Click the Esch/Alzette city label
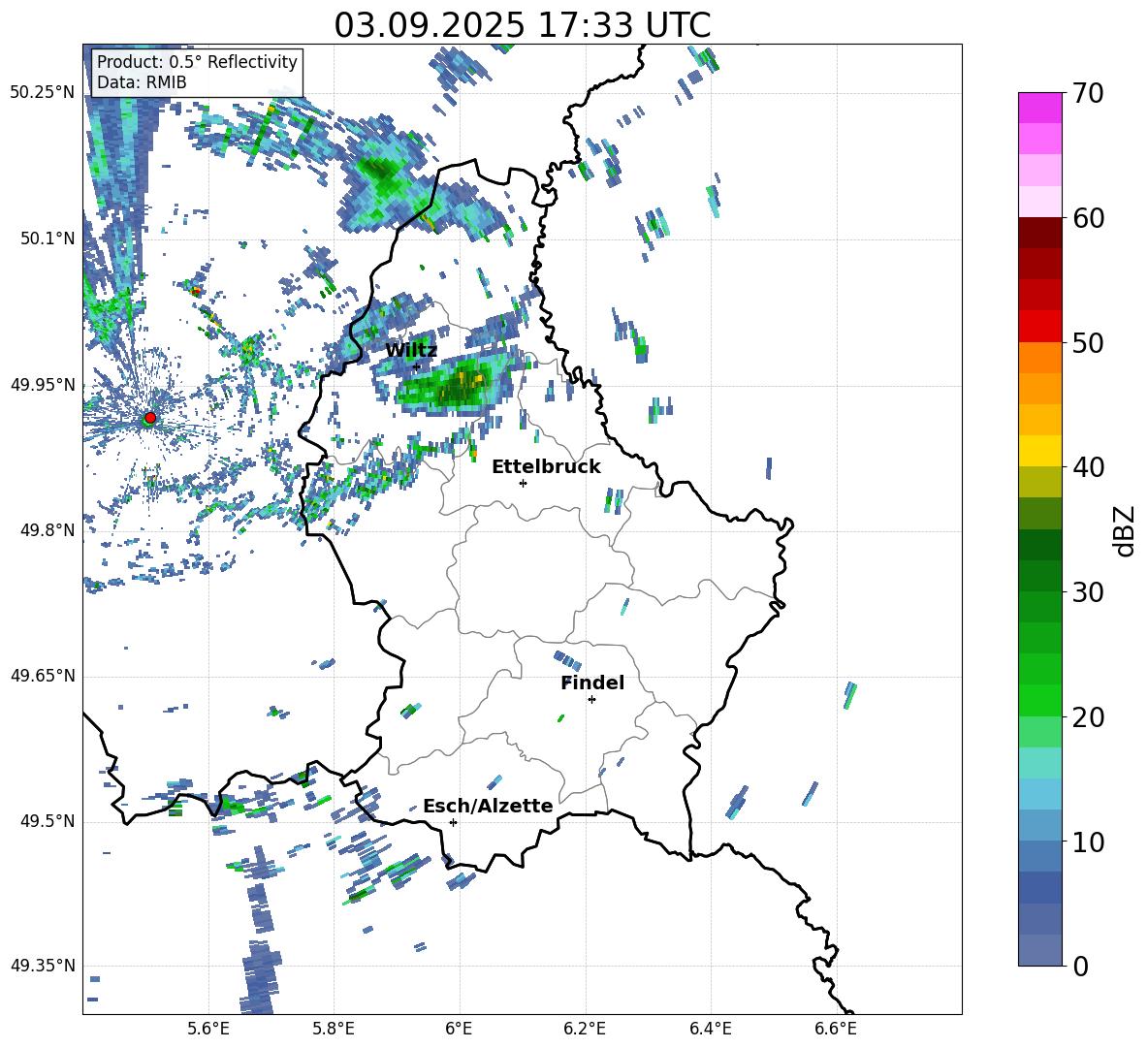Image resolution: width=1148 pixels, height=1048 pixels. pos(488,806)
